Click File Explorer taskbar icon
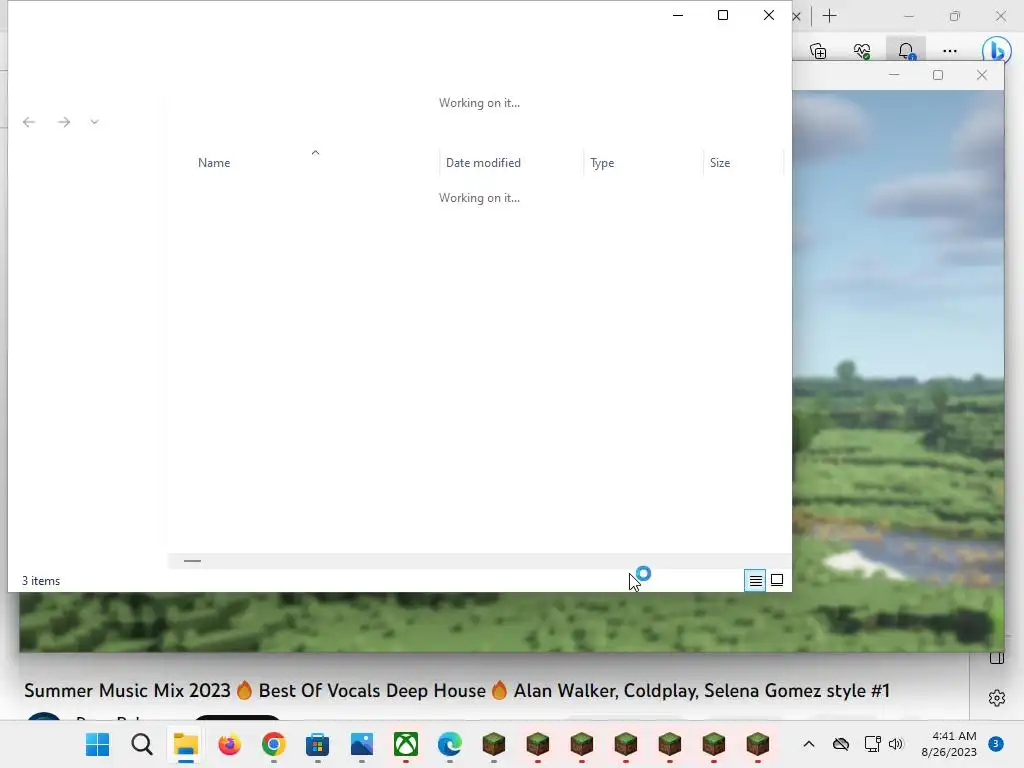 (x=185, y=744)
